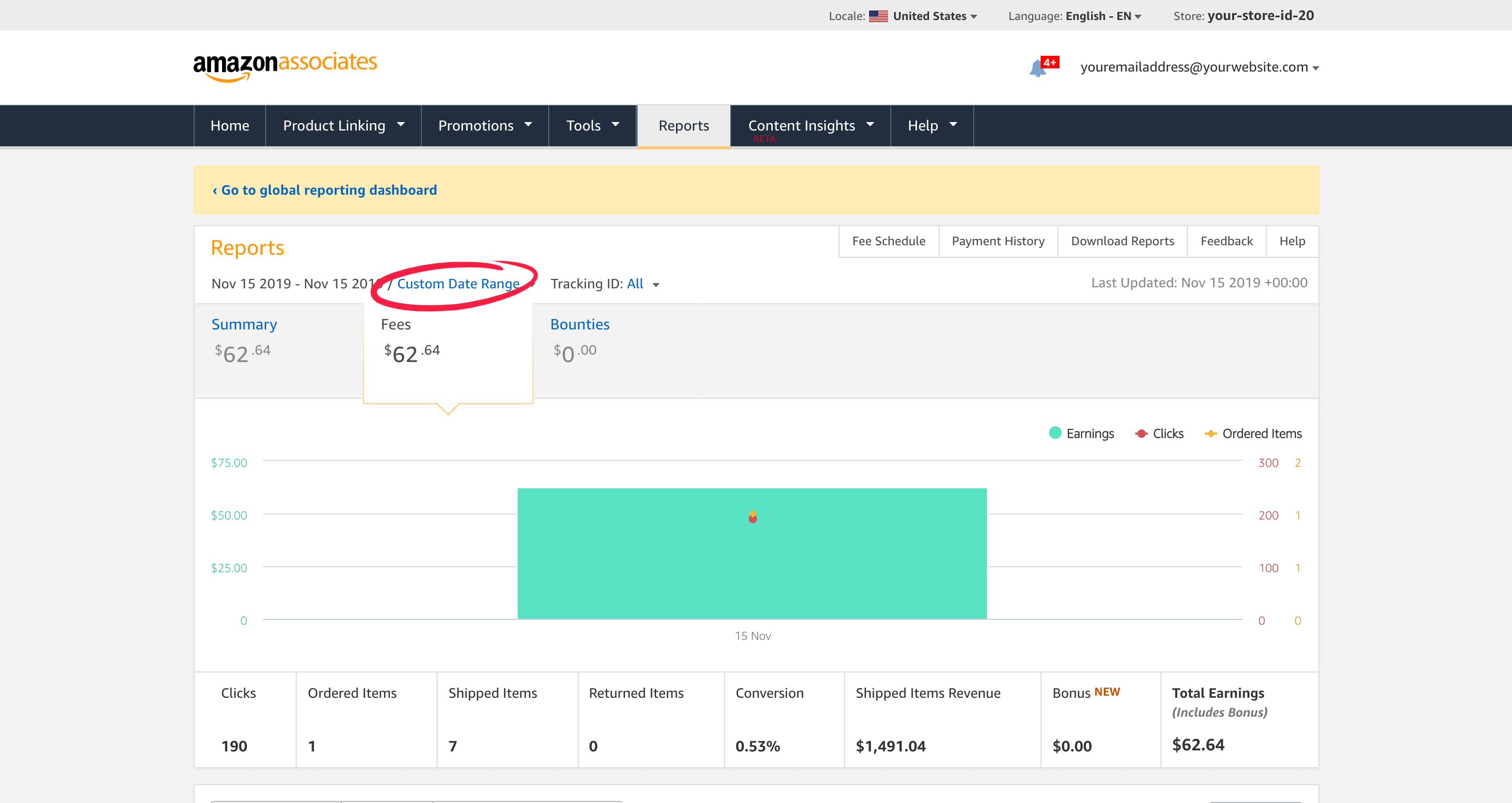
Task: Expand the Content Insights menu
Action: click(x=811, y=126)
